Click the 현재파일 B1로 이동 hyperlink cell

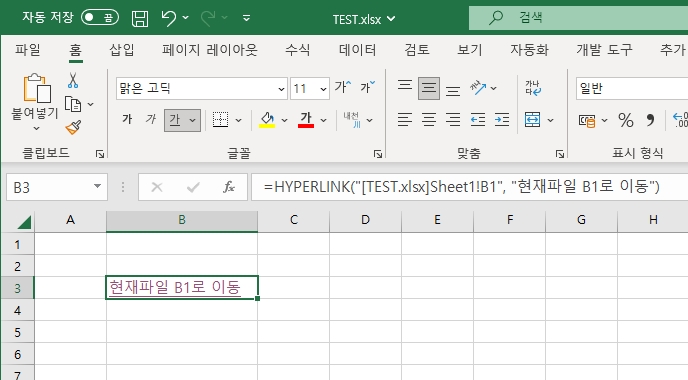tap(182, 287)
